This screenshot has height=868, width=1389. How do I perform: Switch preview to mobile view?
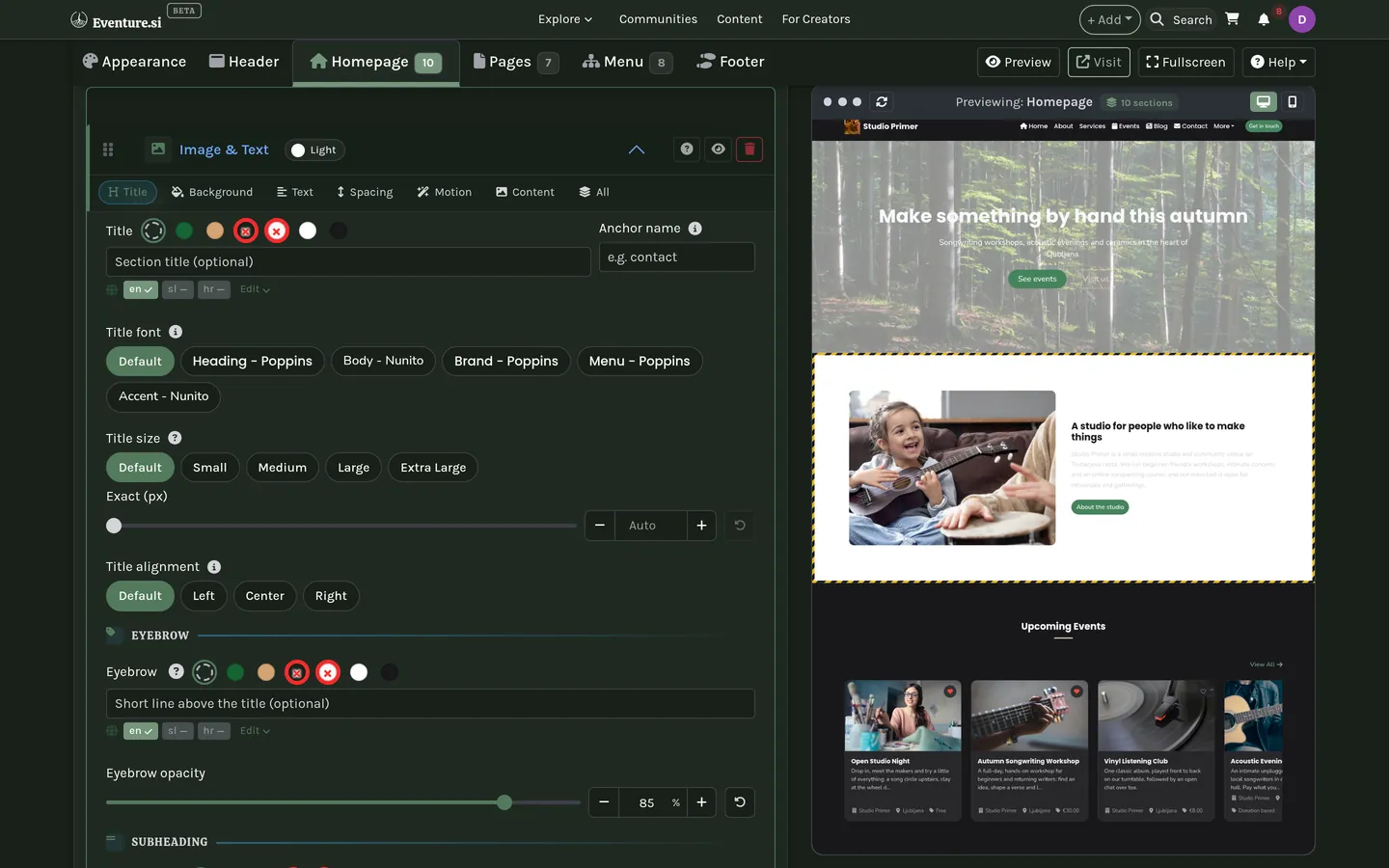point(1293,101)
